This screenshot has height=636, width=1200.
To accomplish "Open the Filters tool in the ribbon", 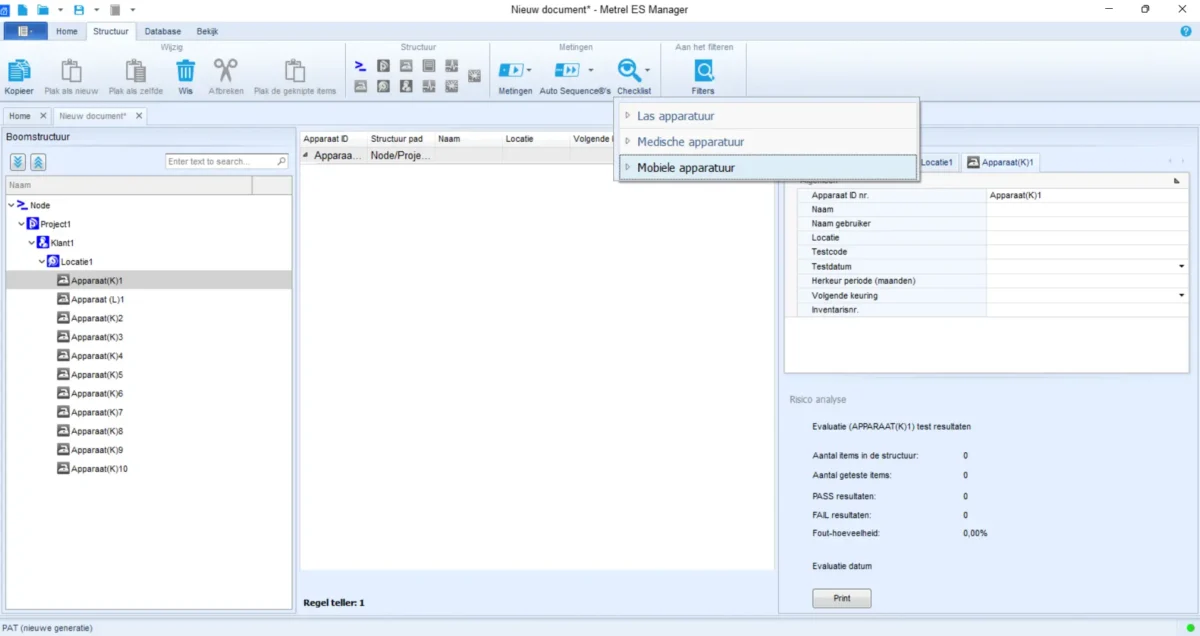I will click(x=703, y=71).
